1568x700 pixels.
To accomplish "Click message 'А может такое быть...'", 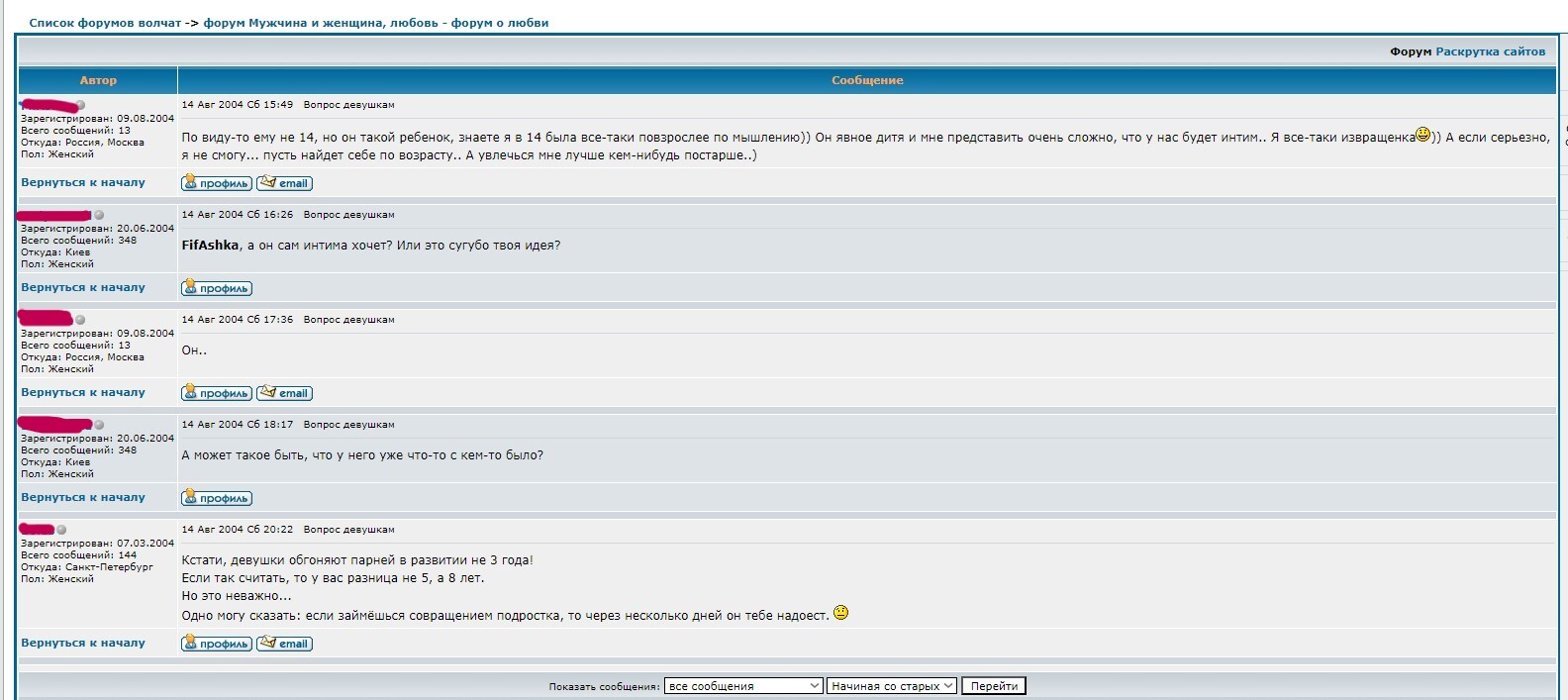I will 362,455.
